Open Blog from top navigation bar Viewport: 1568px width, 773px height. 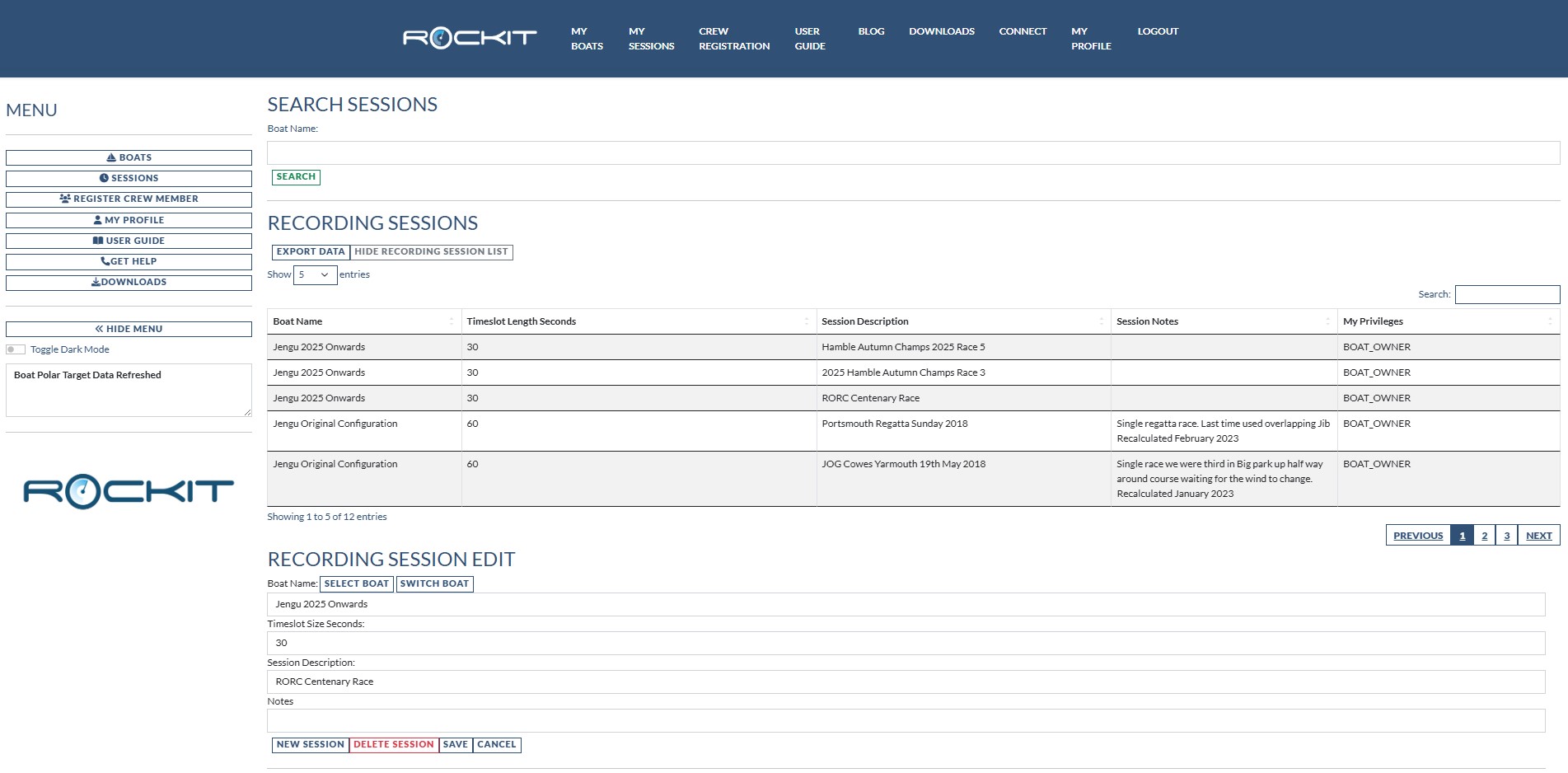[x=871, y=31]
